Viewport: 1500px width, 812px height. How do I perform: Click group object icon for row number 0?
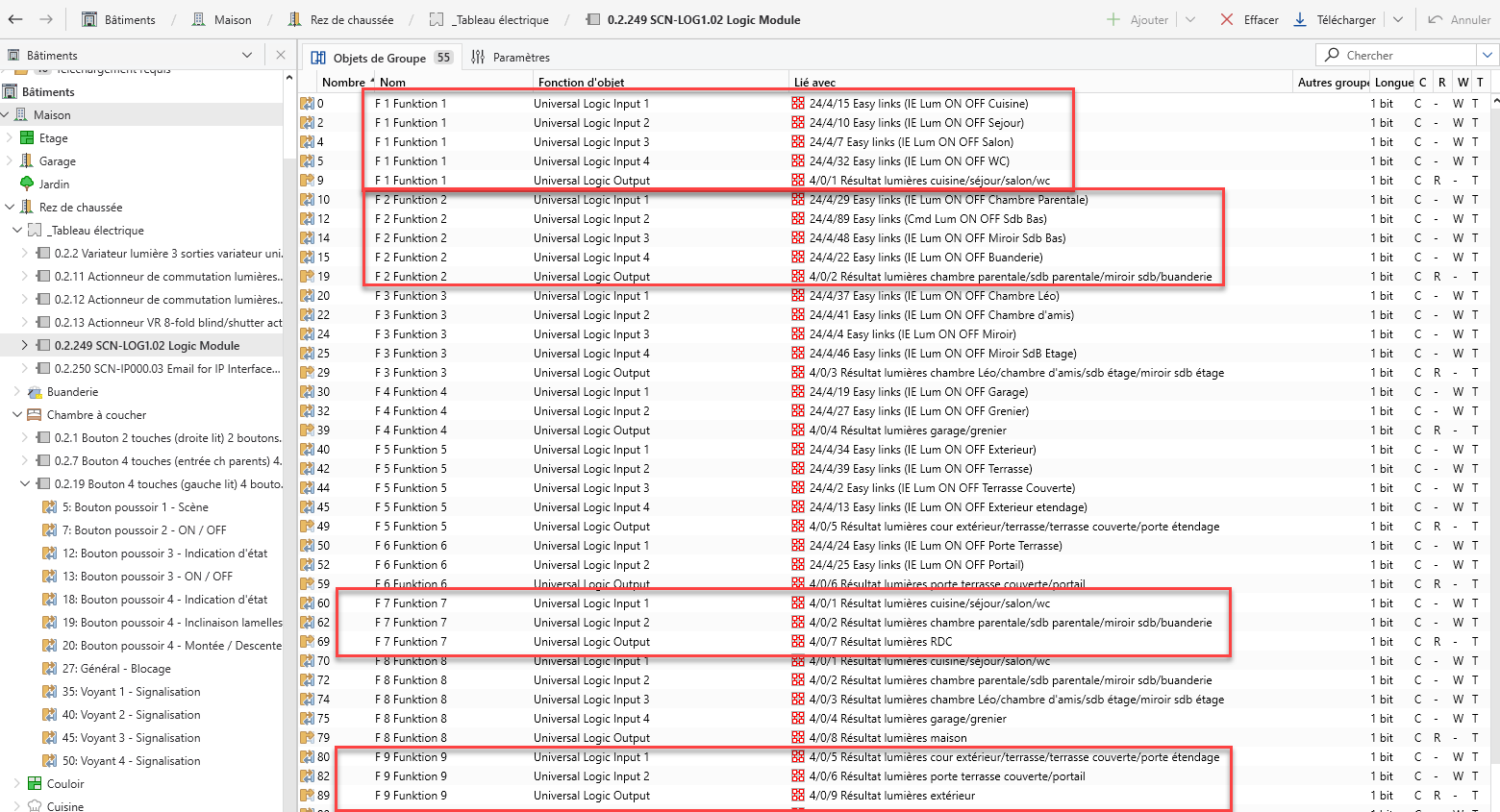pyautogui.click(x=307, y=104)
